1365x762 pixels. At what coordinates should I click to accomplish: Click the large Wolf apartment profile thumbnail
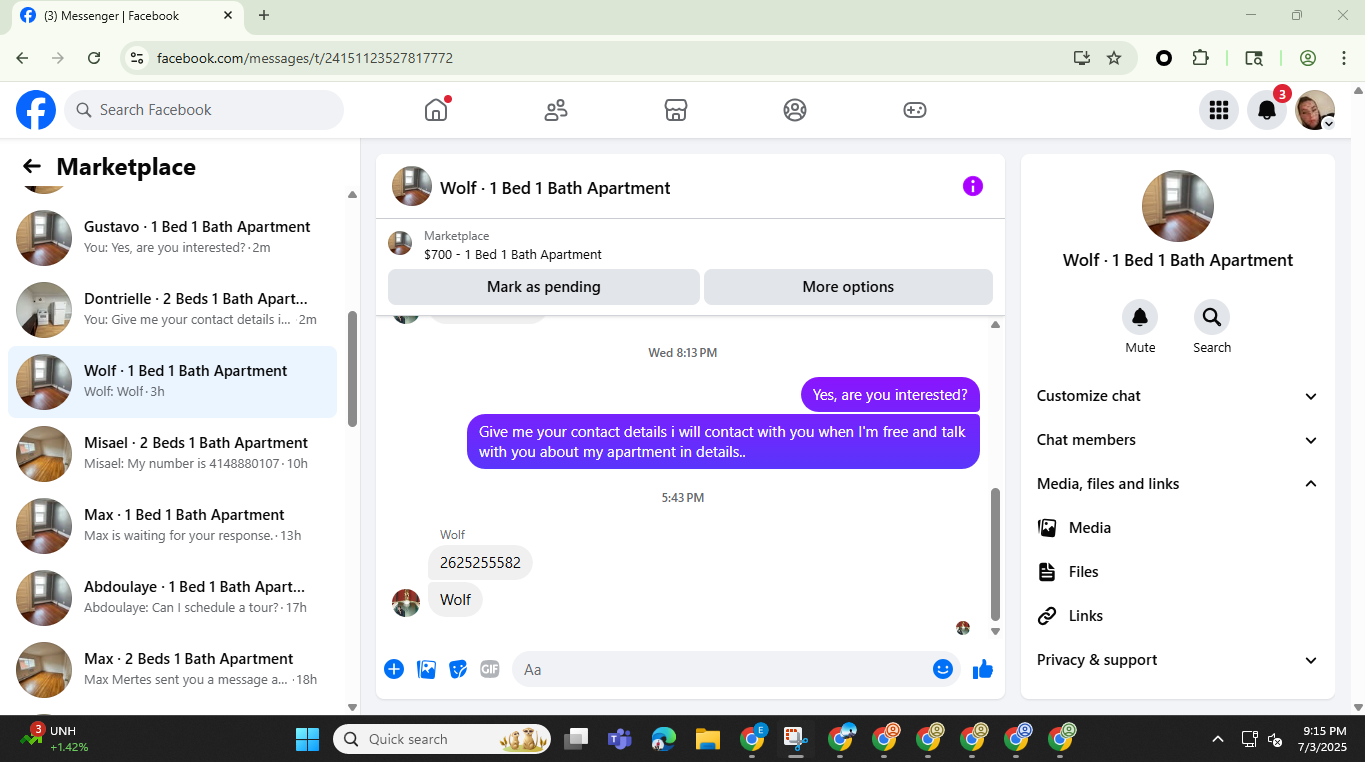coord(1178,206)
